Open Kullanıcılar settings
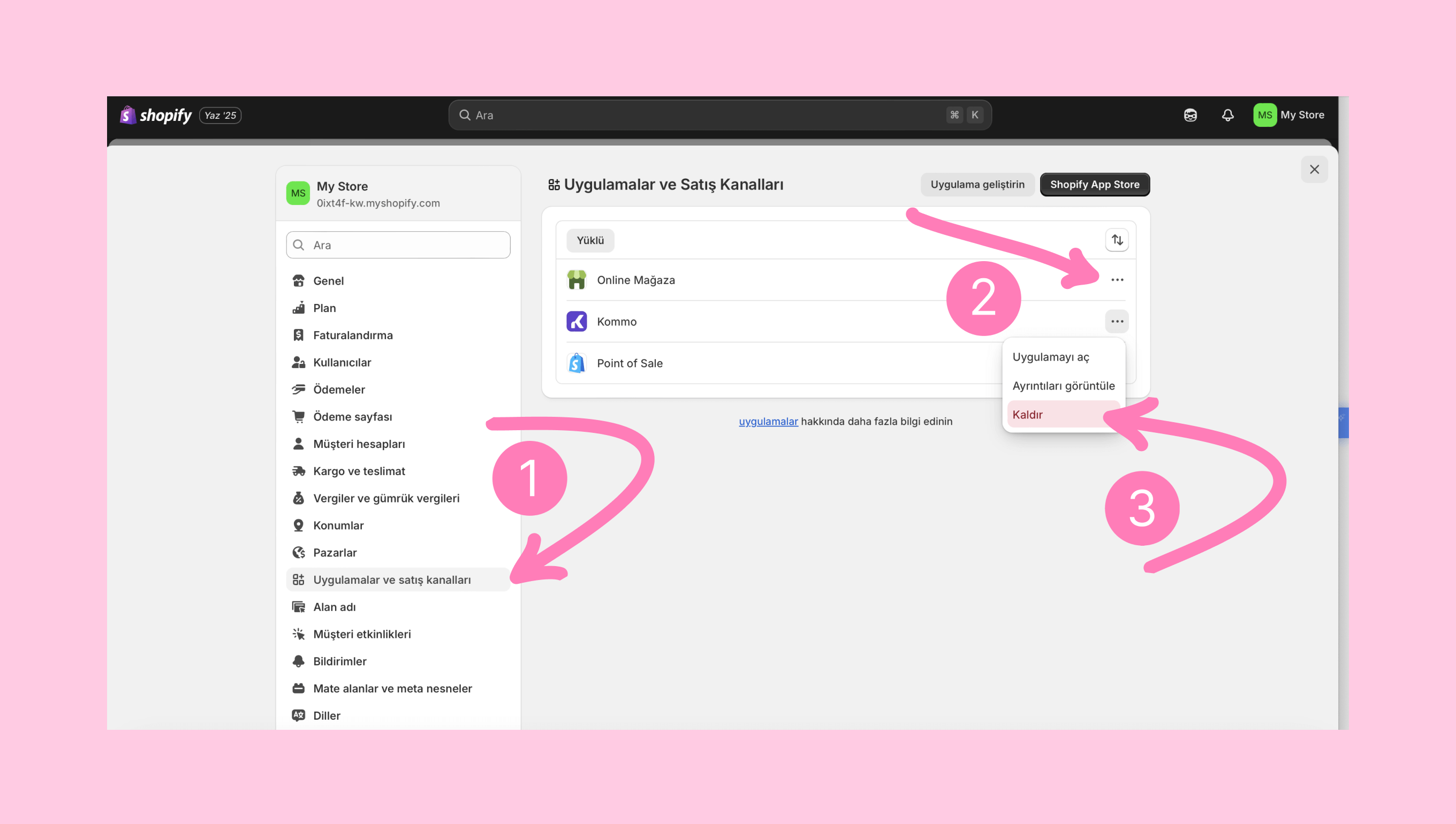1456x824 pixels. pyautogui.click(x=398, y=362)
